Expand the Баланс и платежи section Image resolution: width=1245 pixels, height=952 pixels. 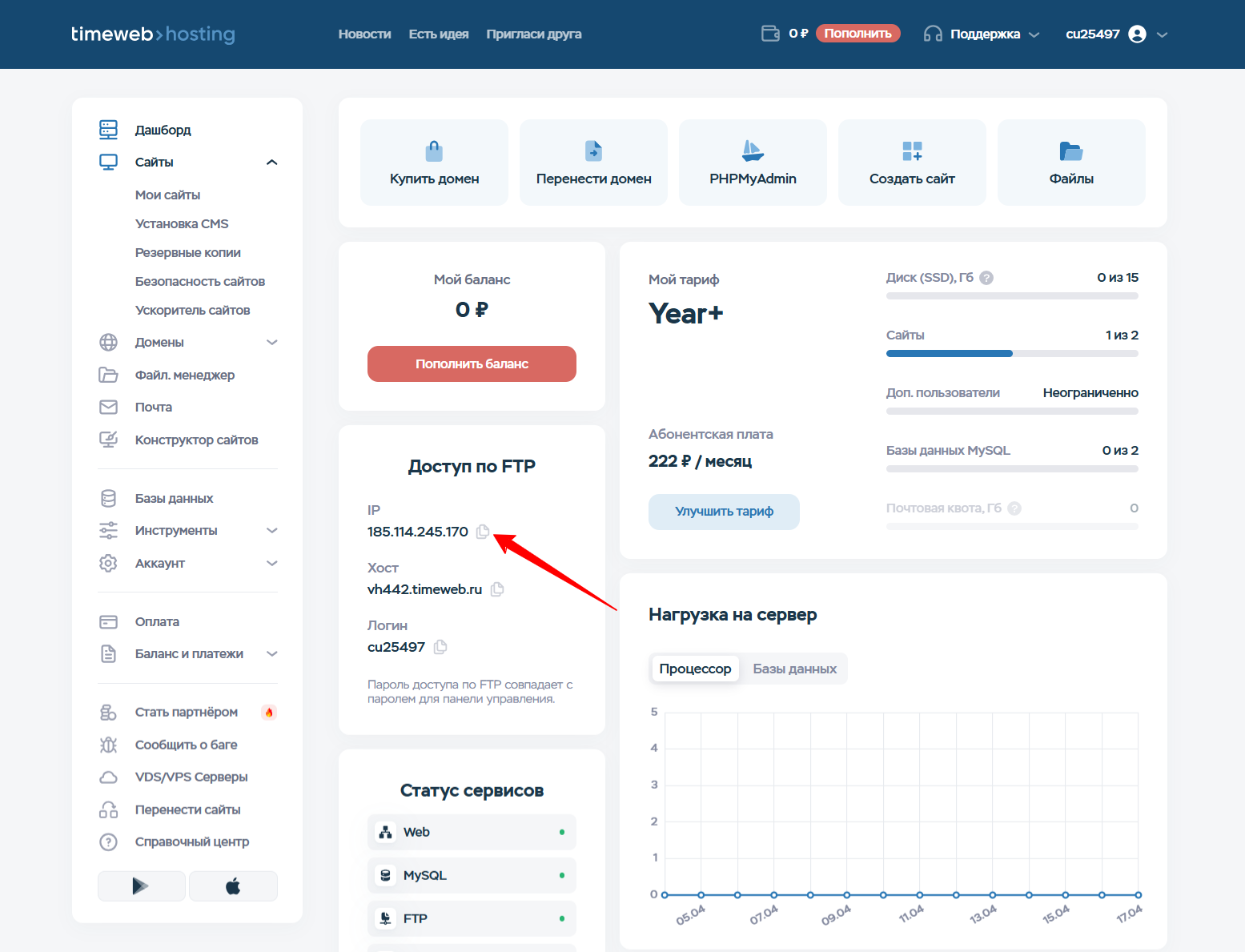(x=272, y=654)
